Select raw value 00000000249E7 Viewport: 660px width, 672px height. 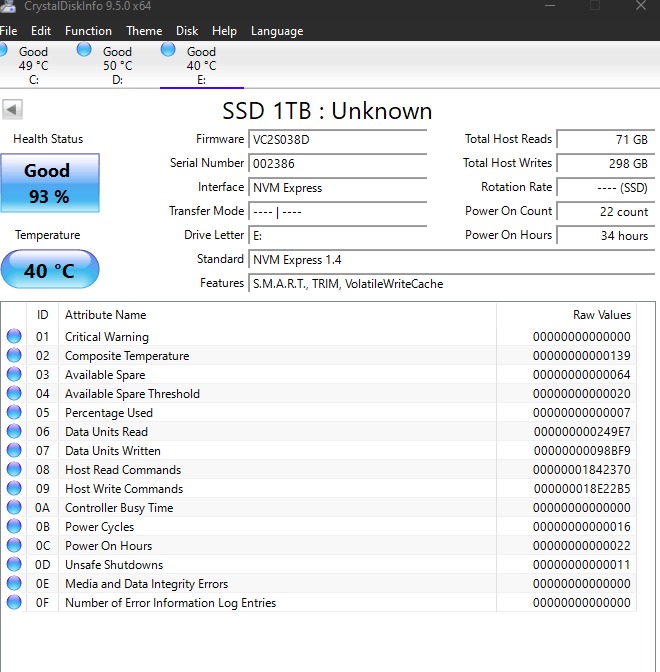582,432
